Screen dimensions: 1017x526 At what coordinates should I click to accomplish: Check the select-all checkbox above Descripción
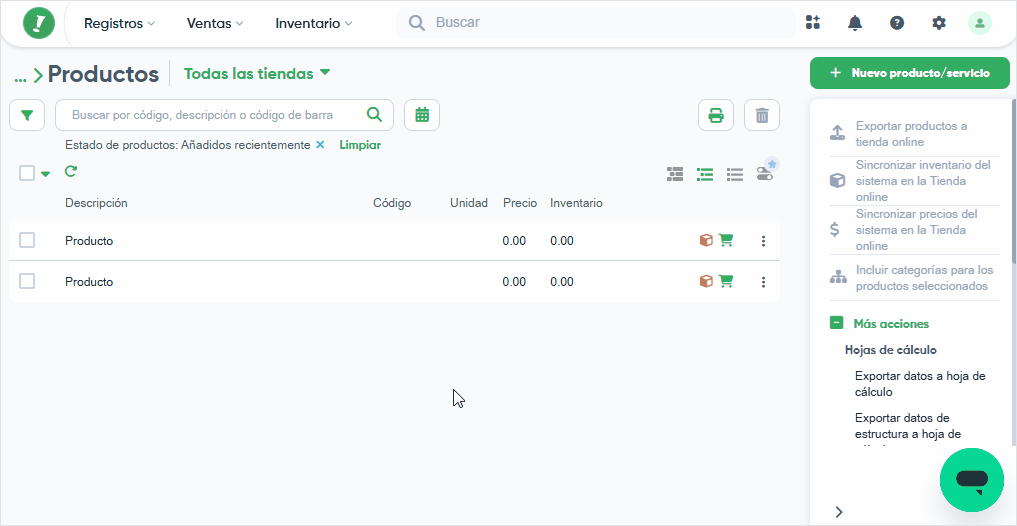click(x=27, y=173)
